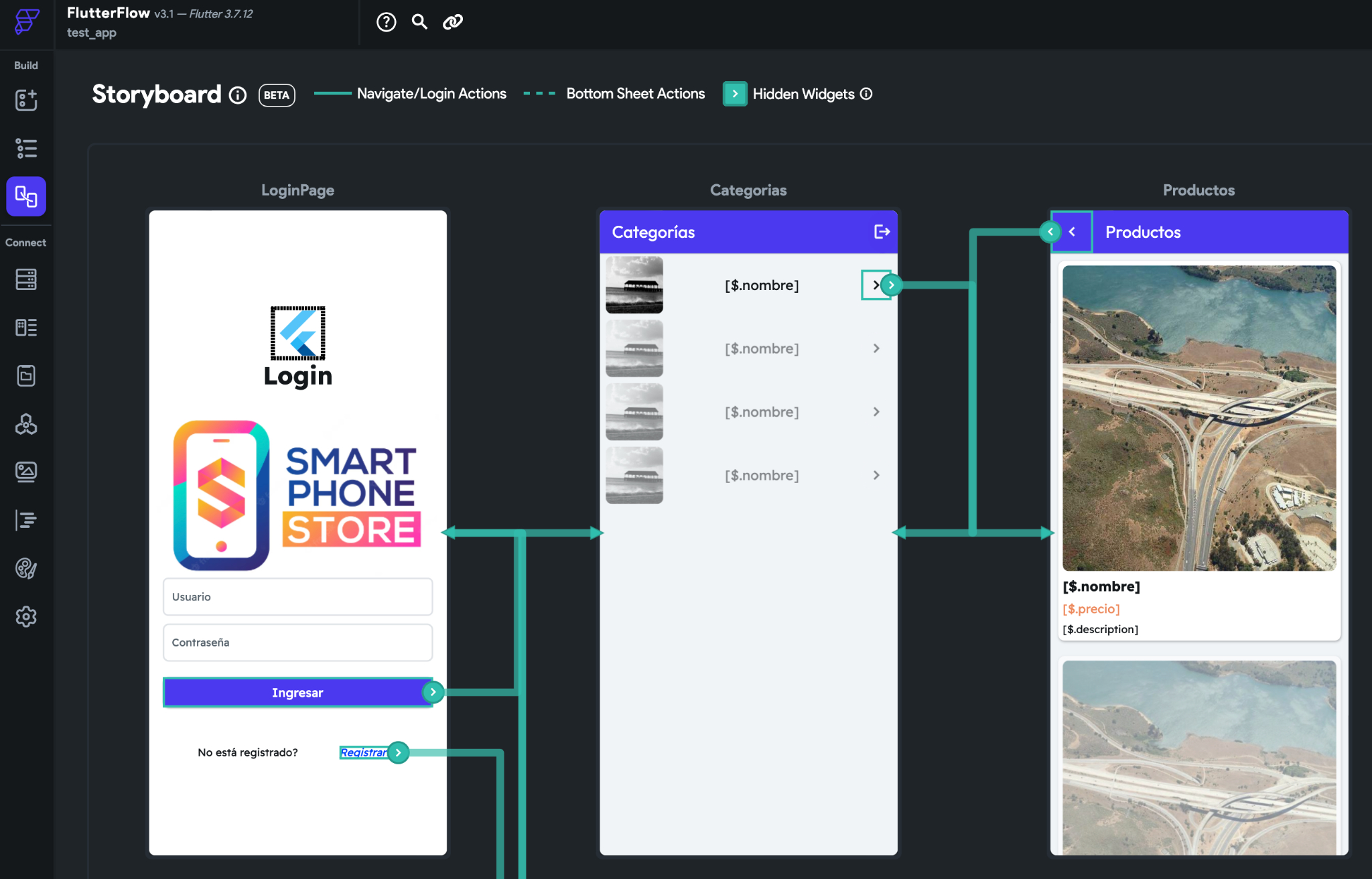
Task: Open the data types list icon in the sidebar
Action: click(x=26, y=328)
